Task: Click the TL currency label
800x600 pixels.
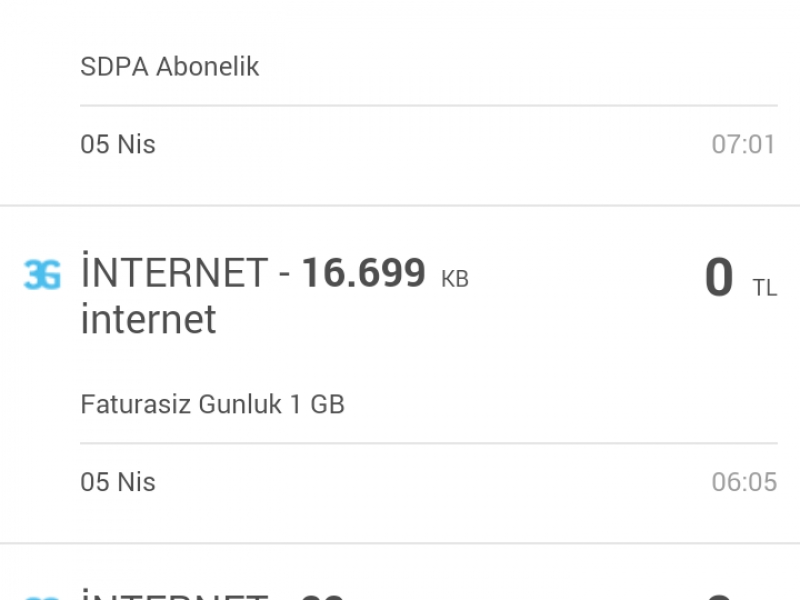Action: [x=764, y=289]
